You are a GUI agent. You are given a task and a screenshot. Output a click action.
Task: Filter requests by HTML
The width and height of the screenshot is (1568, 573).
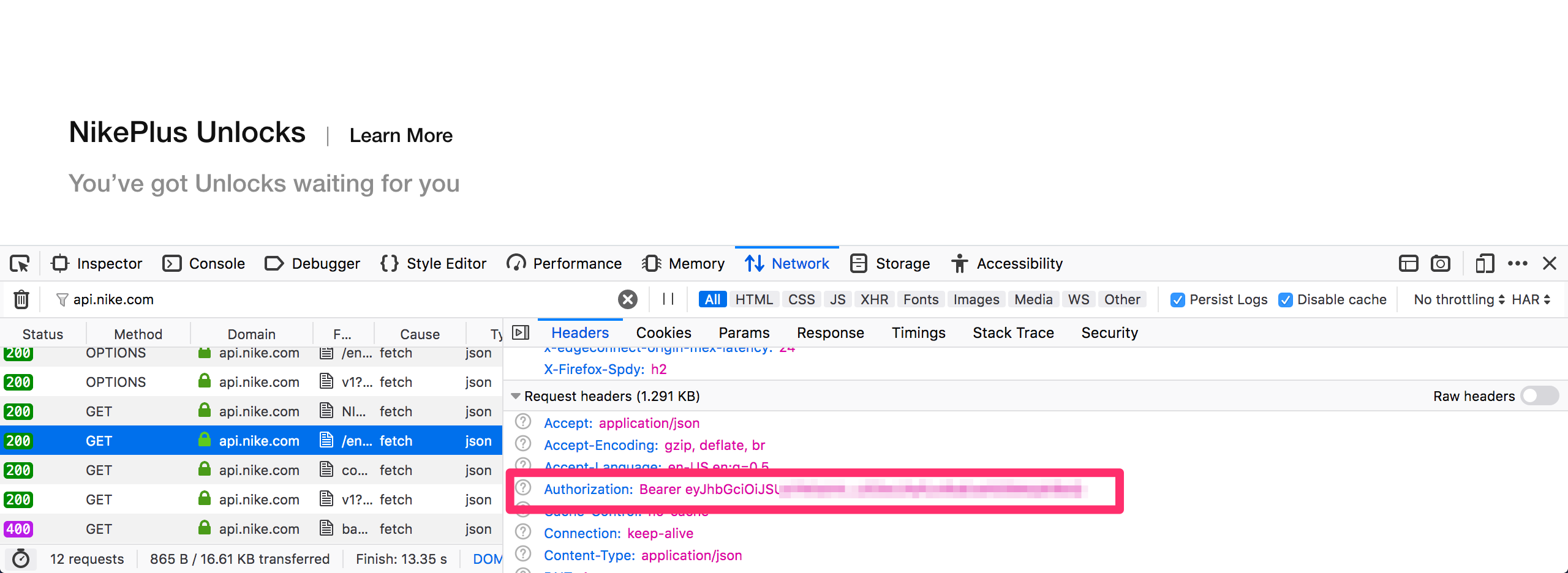[x=754, y=299]
